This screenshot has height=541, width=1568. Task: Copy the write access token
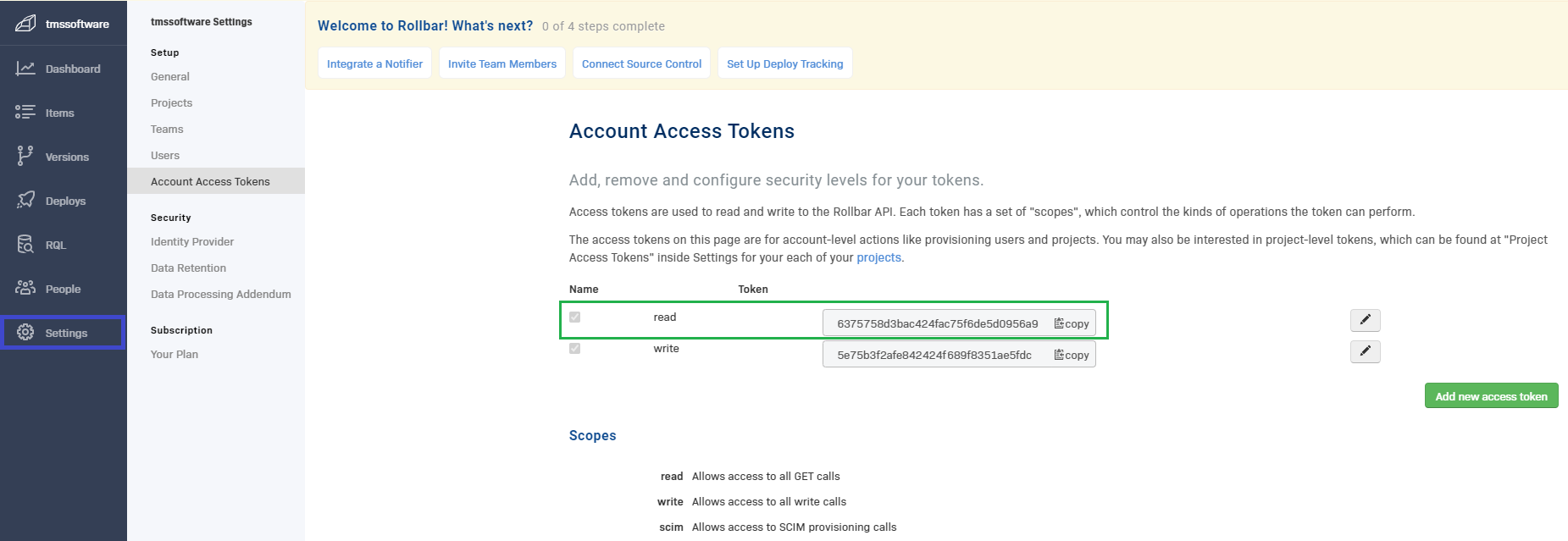coord(1072,355)
